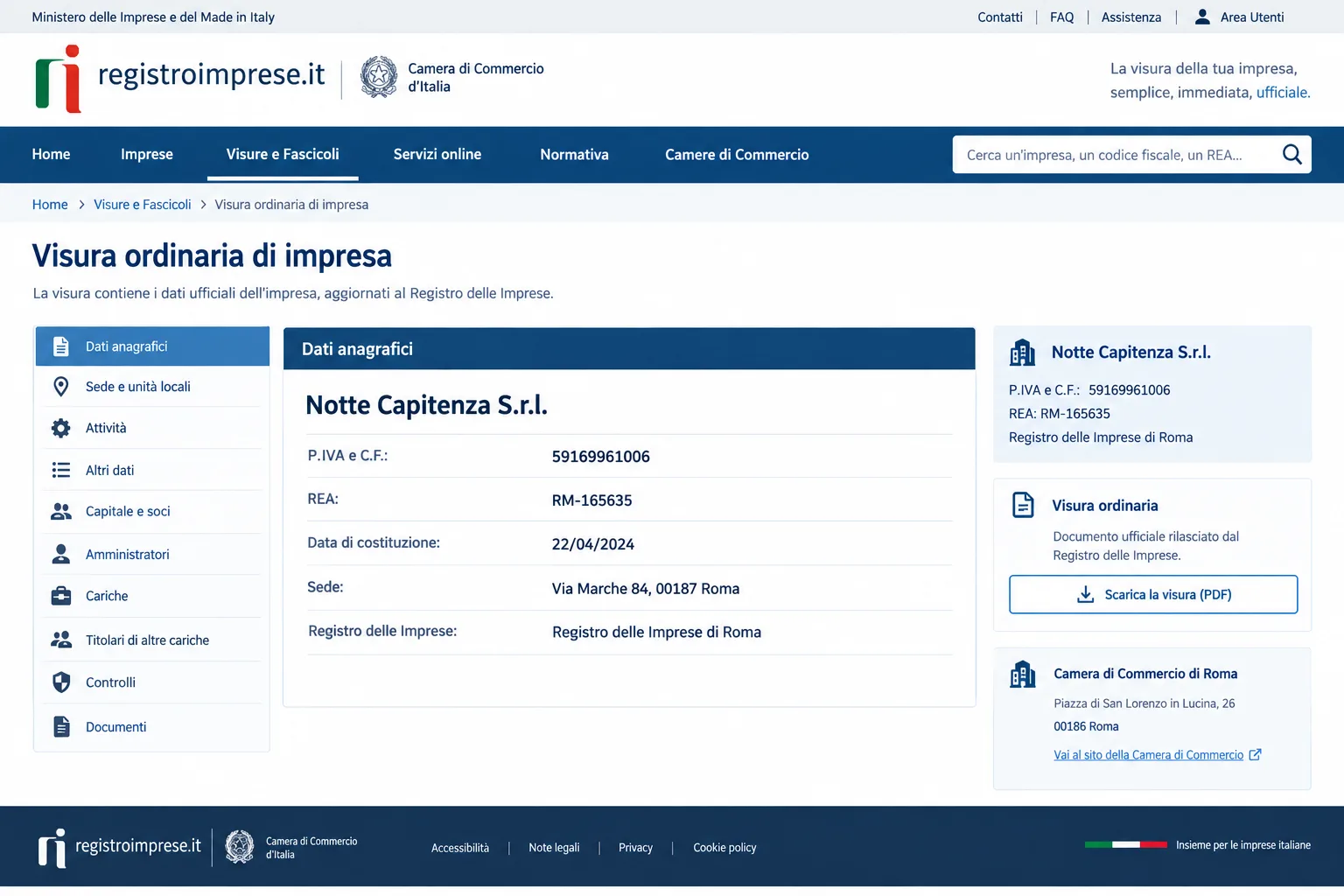Open the Privacy footer link
This screenshot has width=1344, height=896.
point(635,848)
